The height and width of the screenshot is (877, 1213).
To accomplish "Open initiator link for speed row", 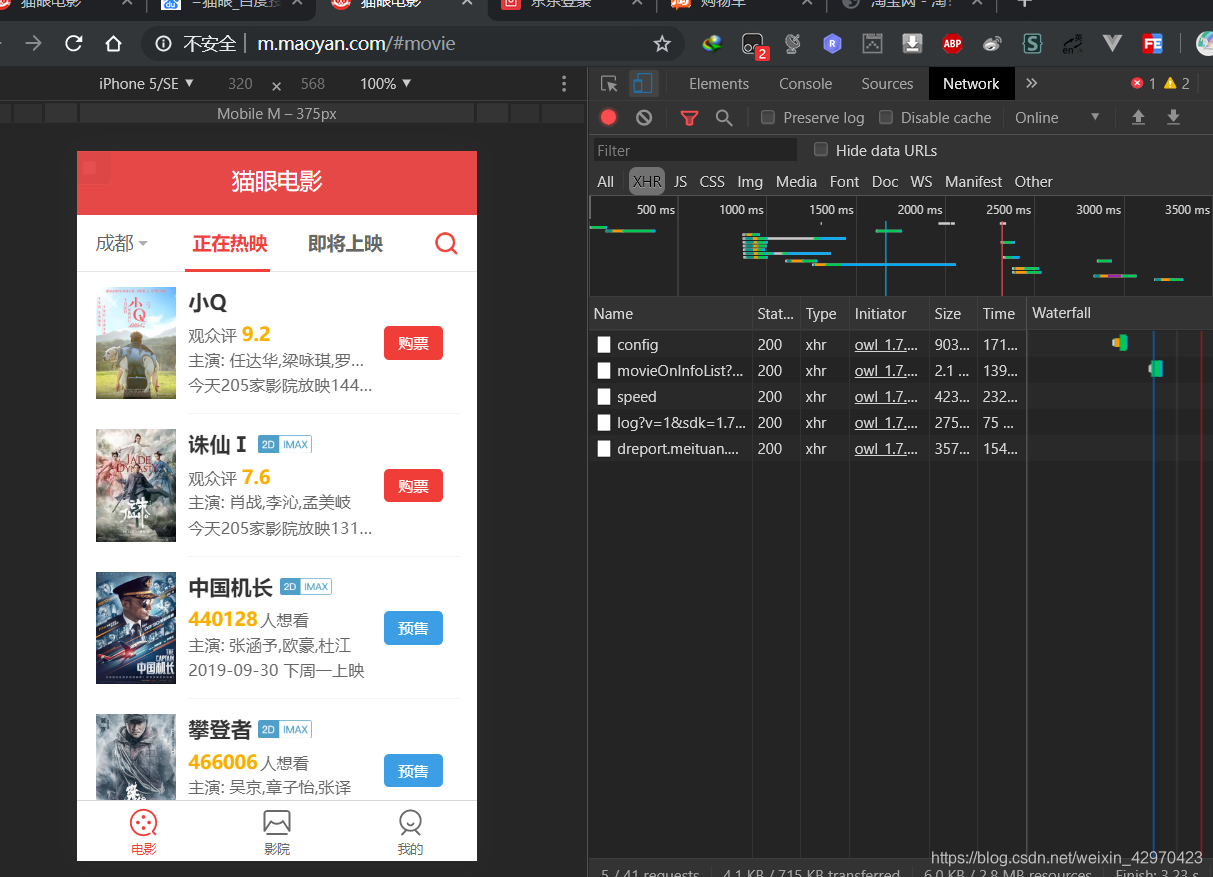I will click(x=886, y=396).
